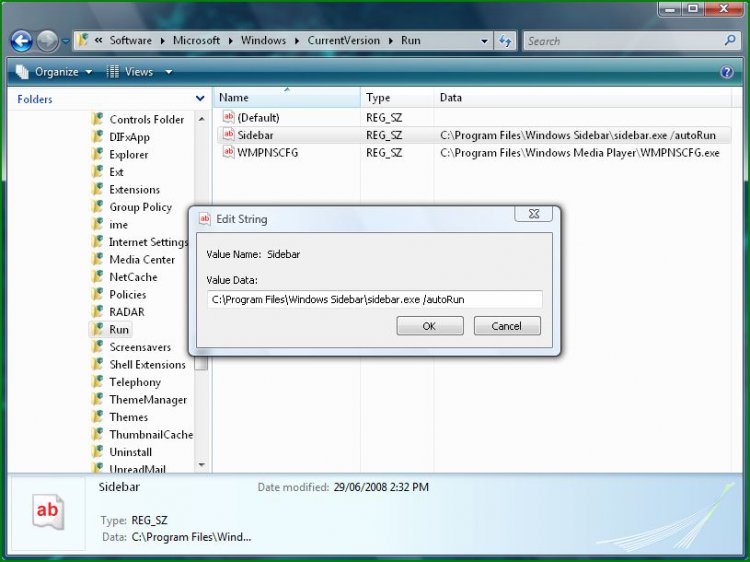
Task: Click the address bar overflow chevrons
Action: point(98,41)
